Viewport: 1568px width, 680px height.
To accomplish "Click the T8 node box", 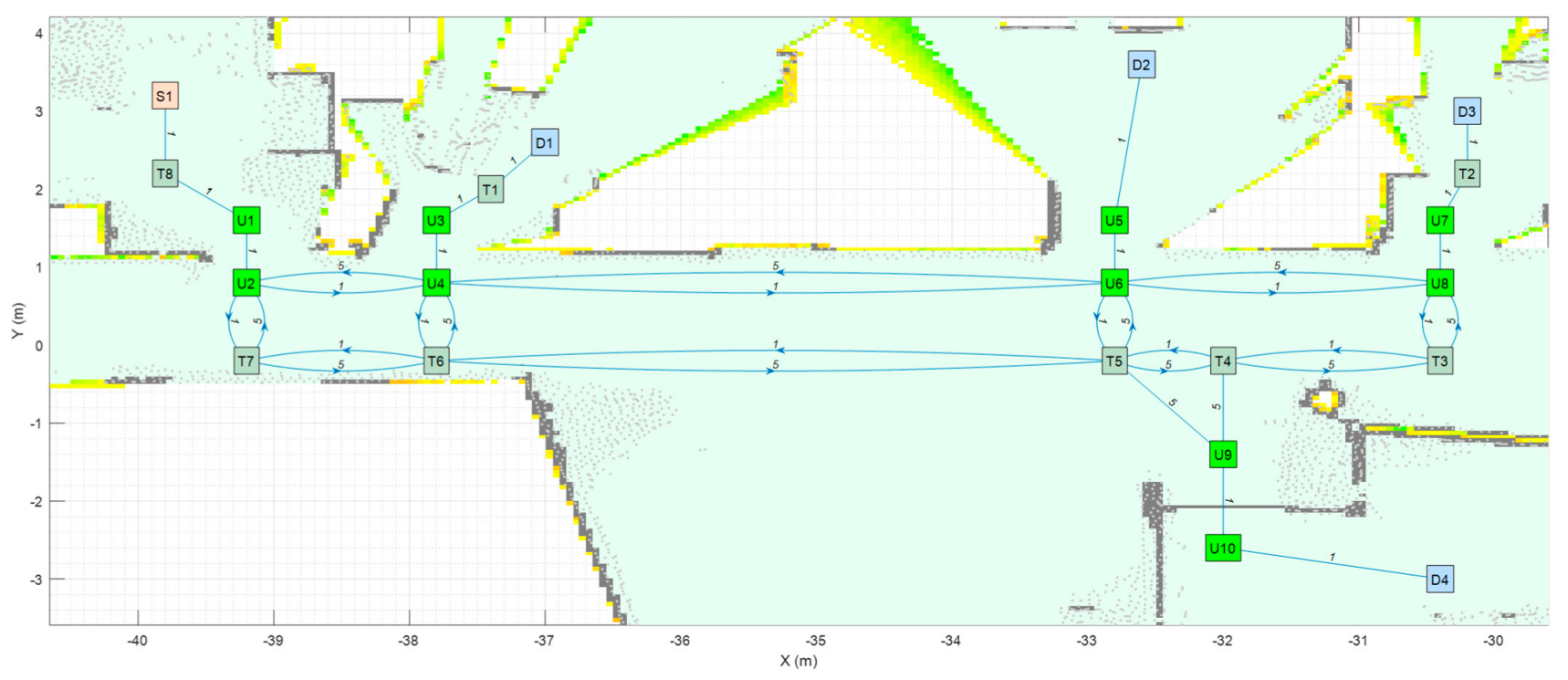I will pyautogui.click(x=164, y=173).
